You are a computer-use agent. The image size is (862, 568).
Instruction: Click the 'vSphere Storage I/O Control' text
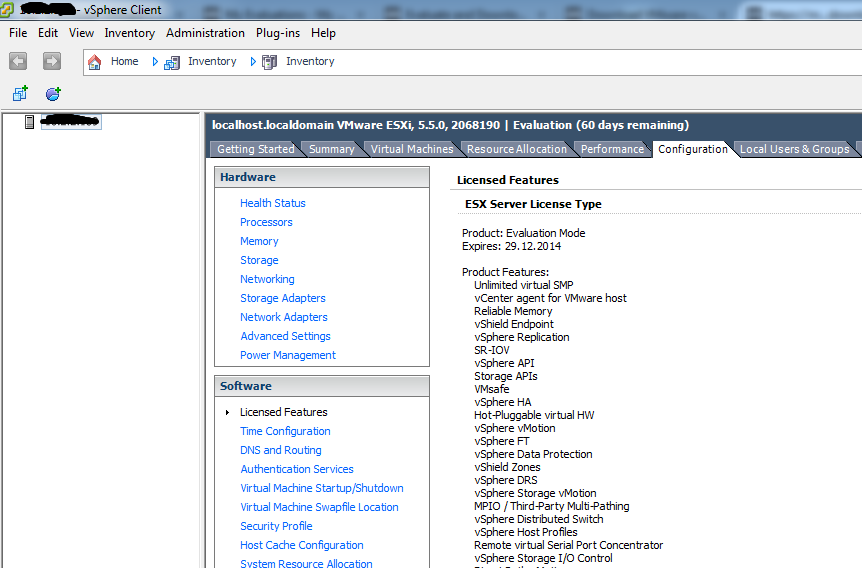point(543,558)
